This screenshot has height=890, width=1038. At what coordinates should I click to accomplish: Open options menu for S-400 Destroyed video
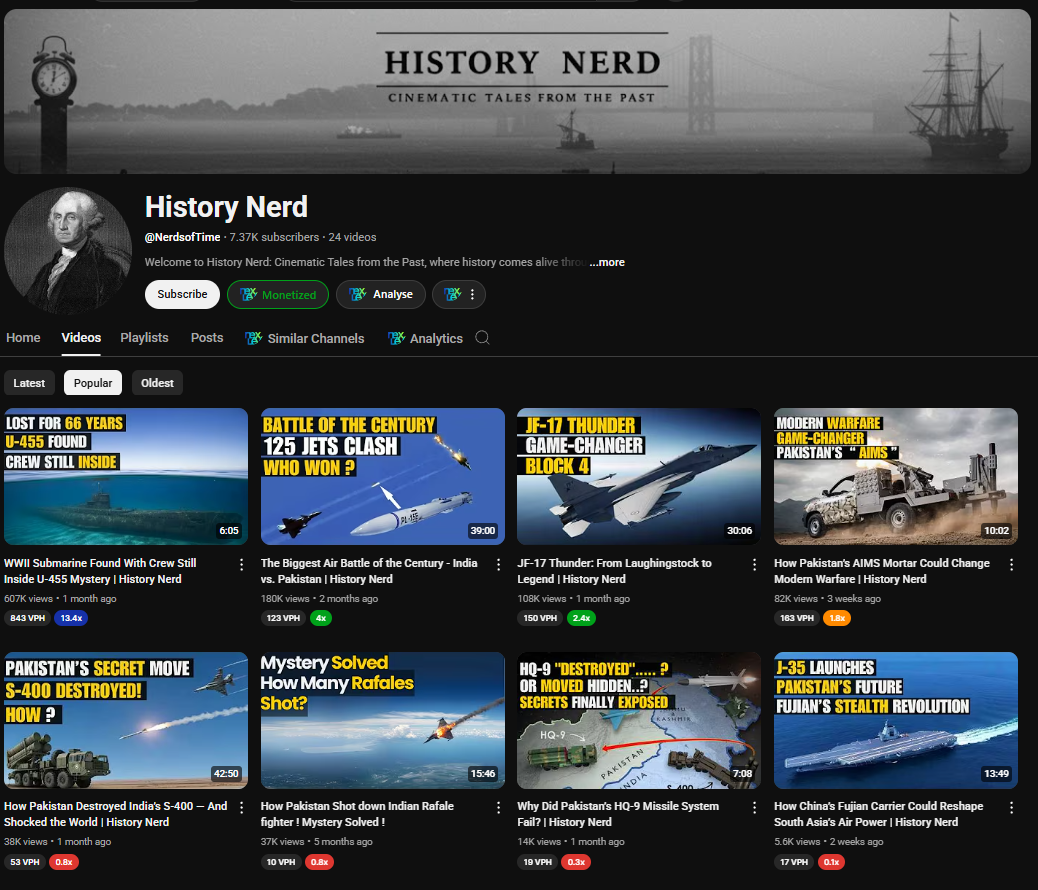pyautogui.click(x=241, y=807)
